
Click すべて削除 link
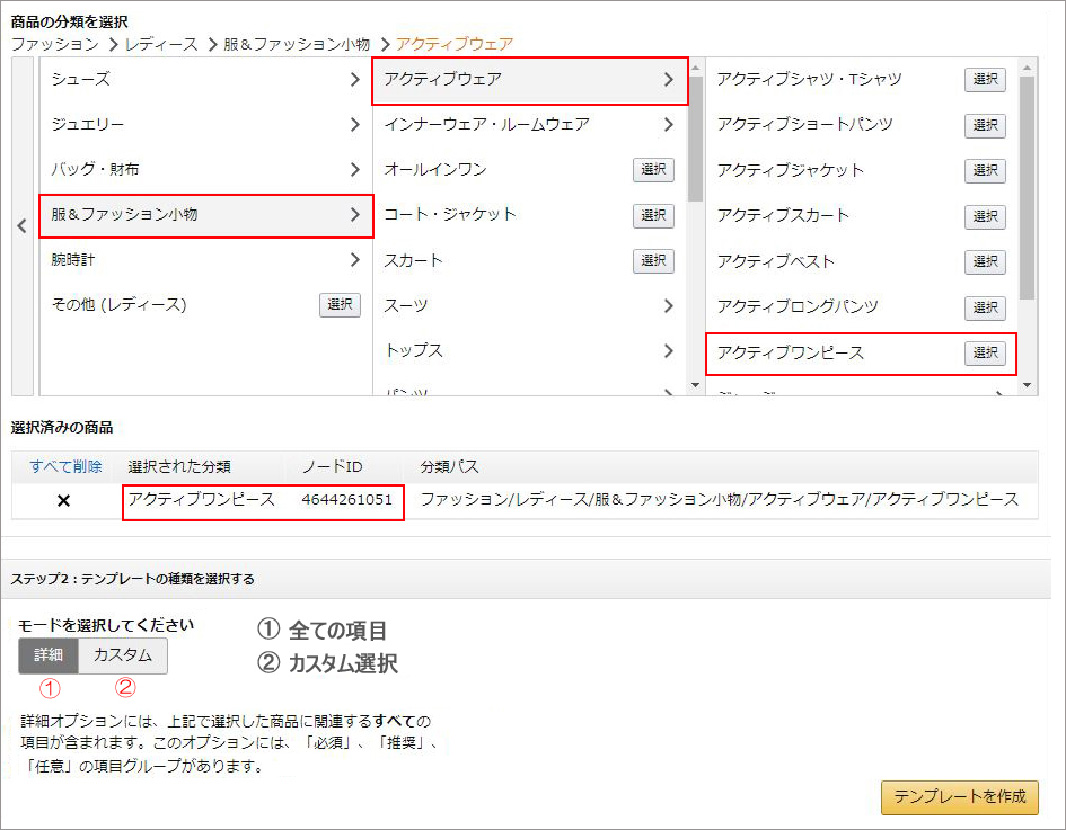[64, 467]
